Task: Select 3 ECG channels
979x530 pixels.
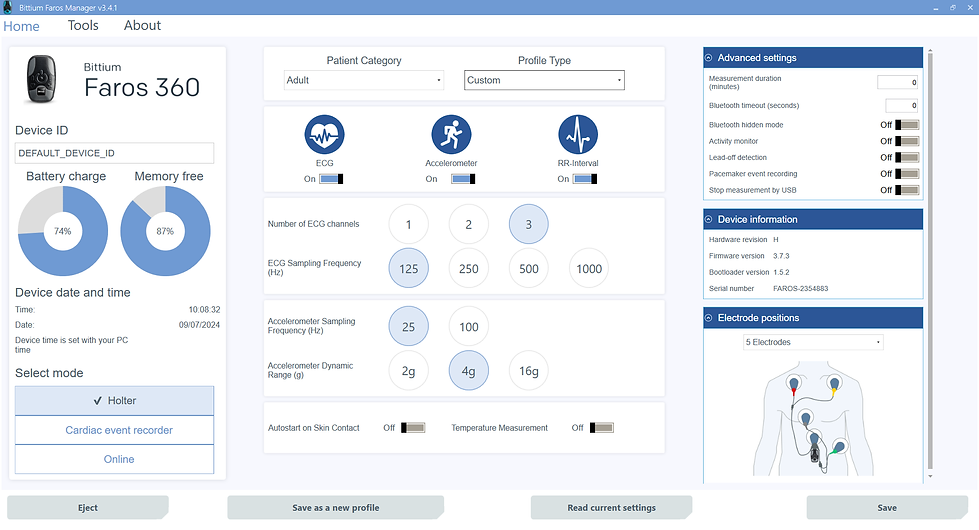Action: pos(528,224)
